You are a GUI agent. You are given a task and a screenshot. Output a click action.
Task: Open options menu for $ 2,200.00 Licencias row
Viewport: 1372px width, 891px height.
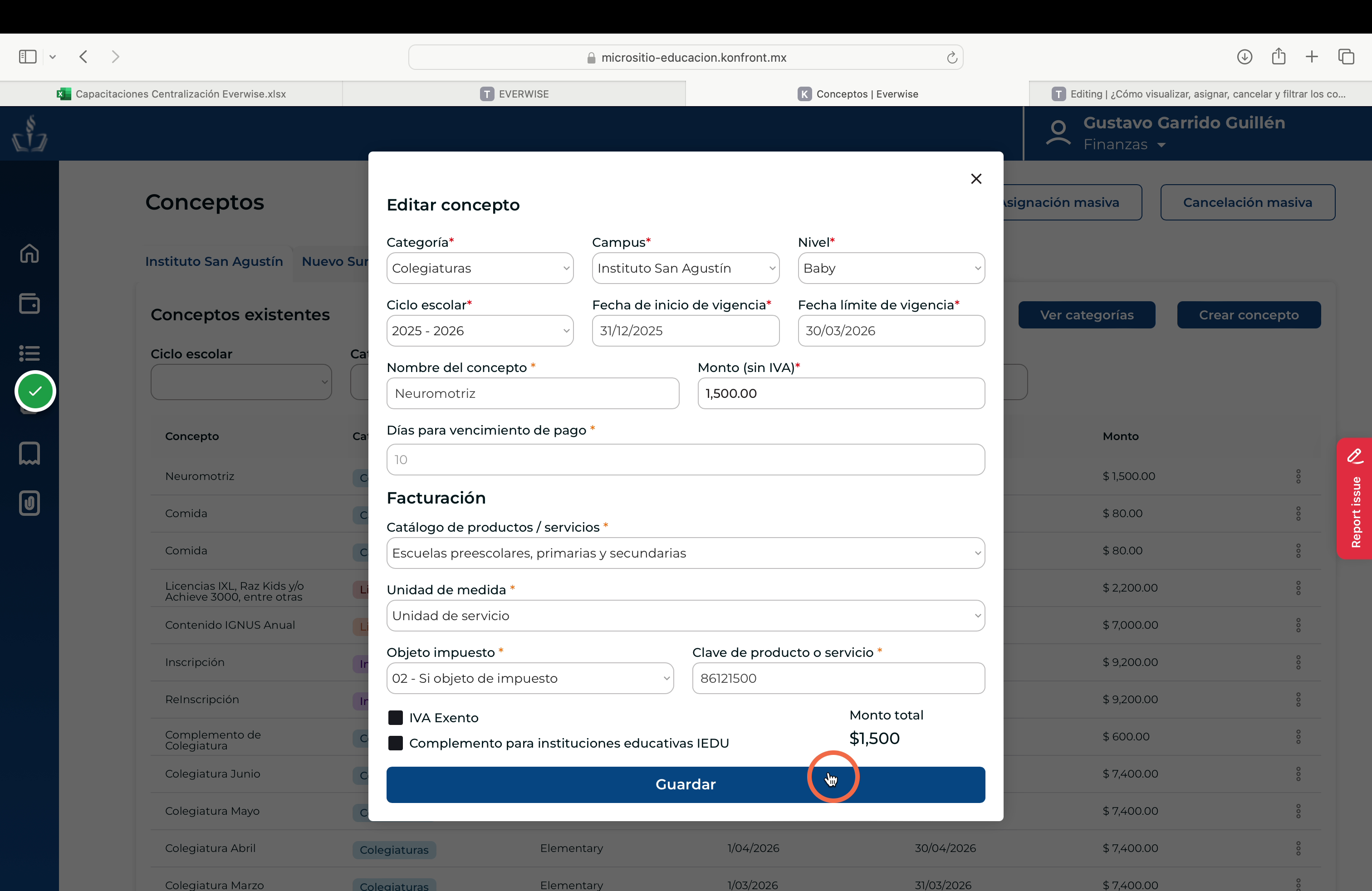coord(1298,588)
